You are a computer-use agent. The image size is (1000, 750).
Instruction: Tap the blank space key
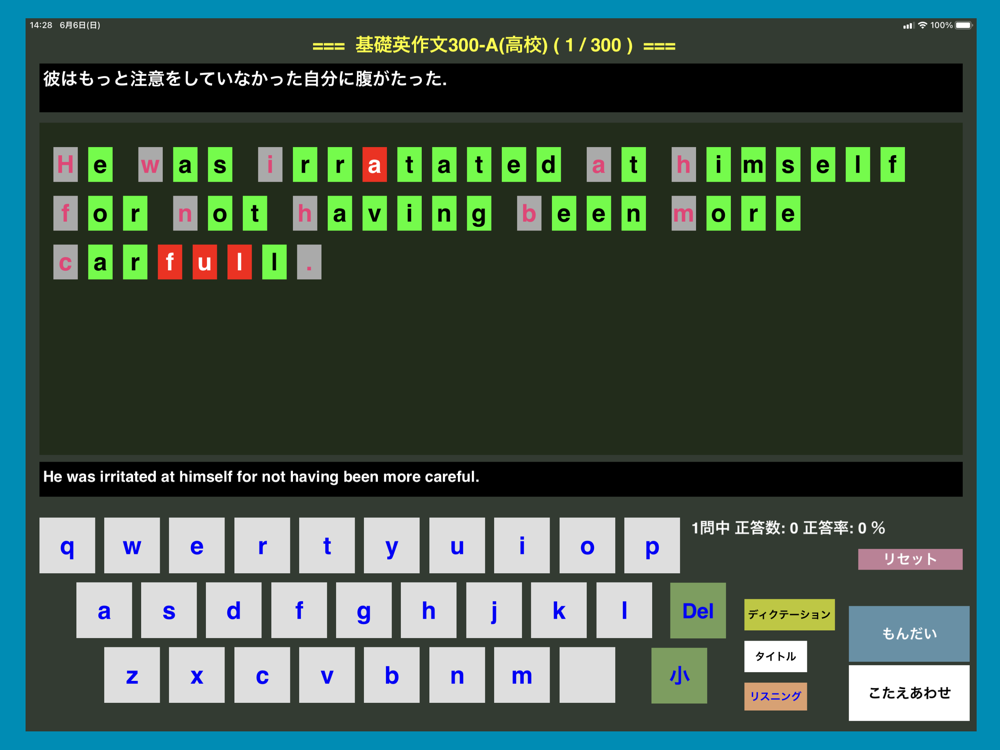point(587,675)
